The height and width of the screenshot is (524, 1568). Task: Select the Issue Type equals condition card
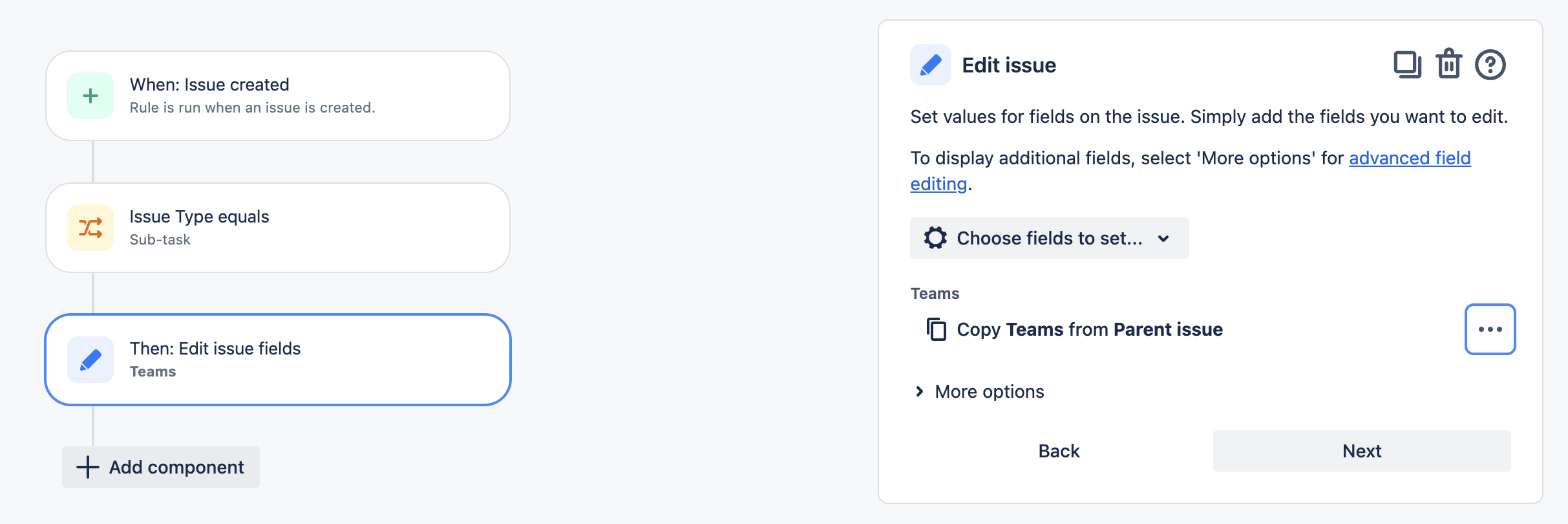[x=278, y=227]
